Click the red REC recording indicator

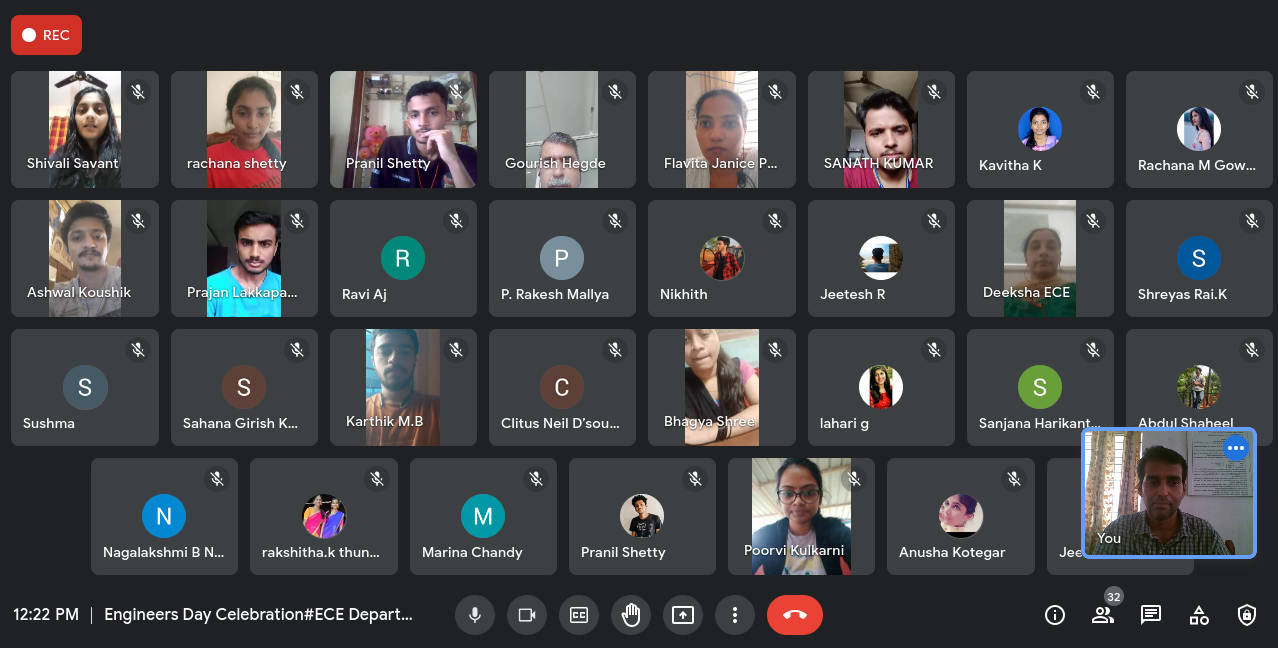(46, 35)
